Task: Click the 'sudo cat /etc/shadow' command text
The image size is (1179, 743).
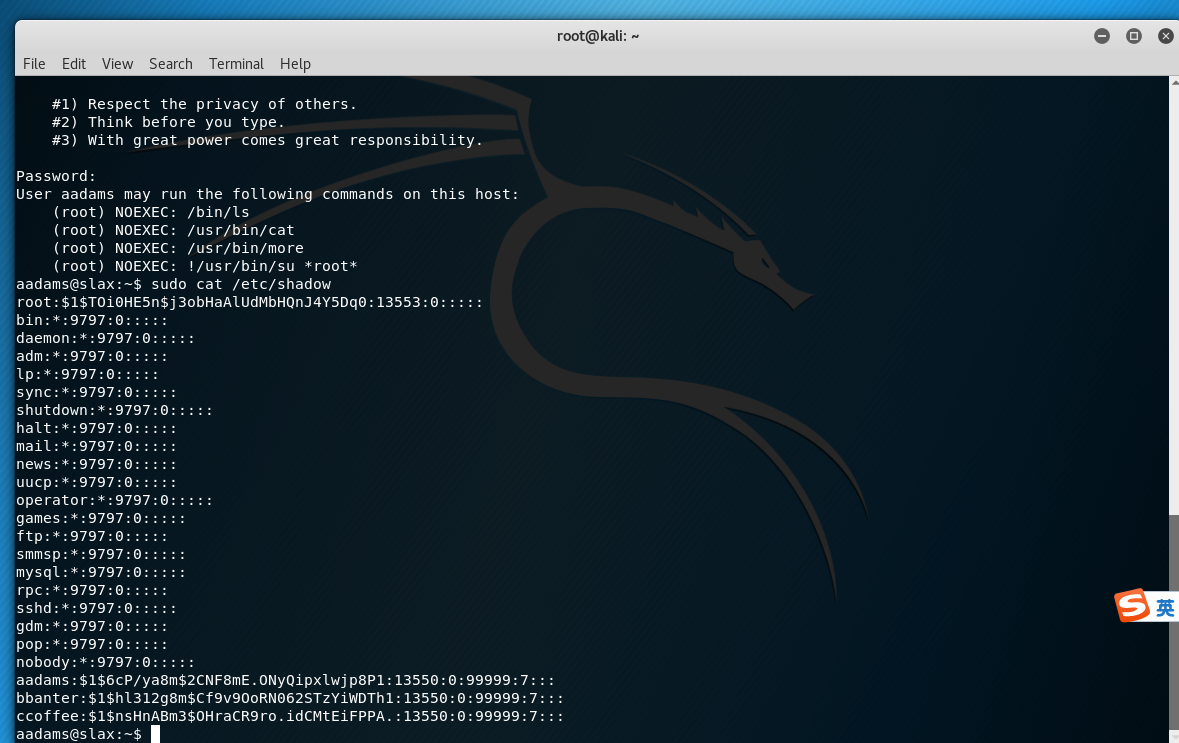Action: click(241, 284)
